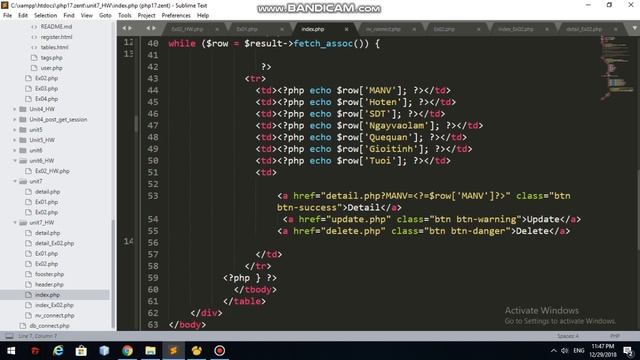
Task: Open detail_Ex02.php in the sidebar
Action: tap(54, 243)
